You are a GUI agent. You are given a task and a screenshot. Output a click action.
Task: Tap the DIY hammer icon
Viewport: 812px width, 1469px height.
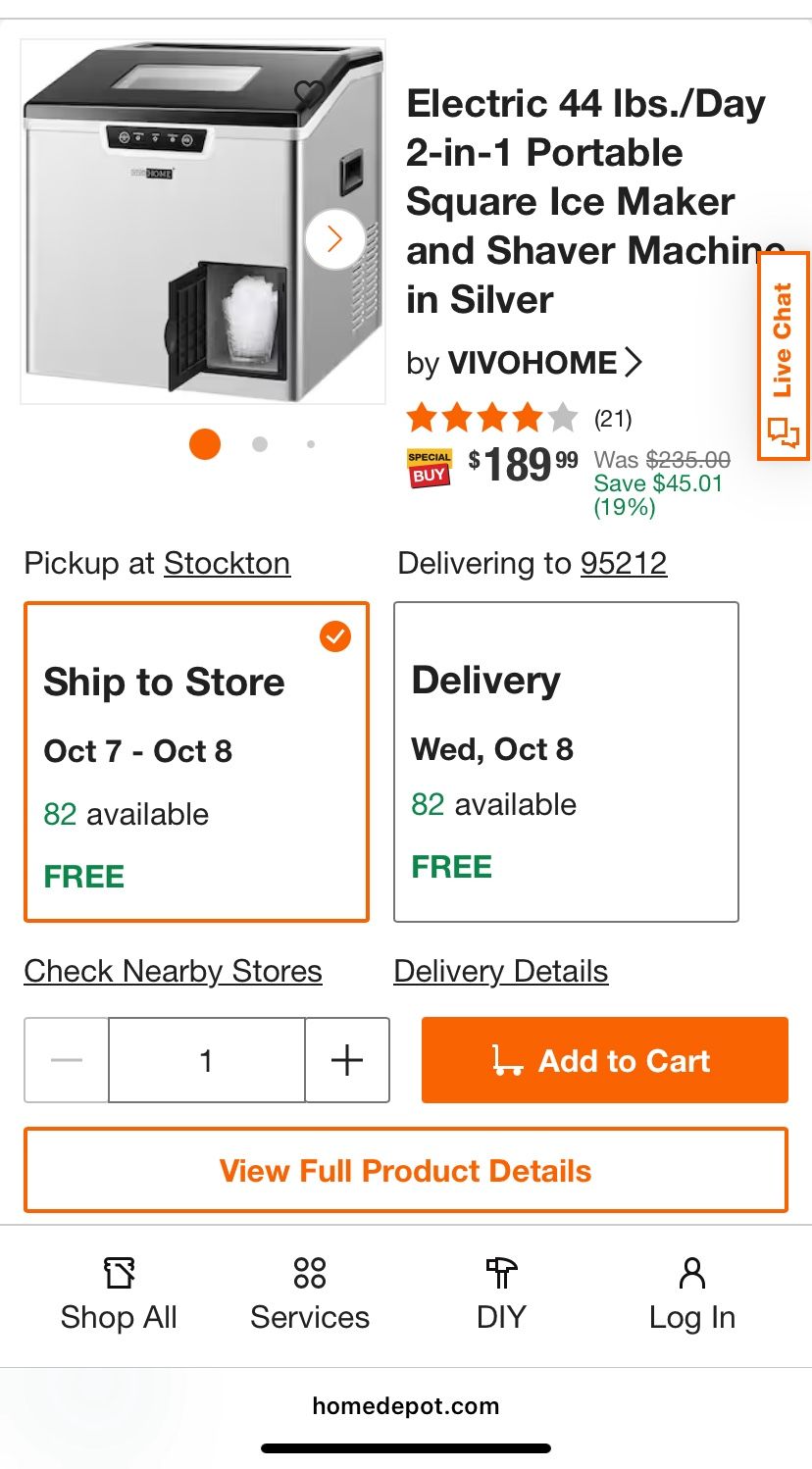(x=501, y=1274)
